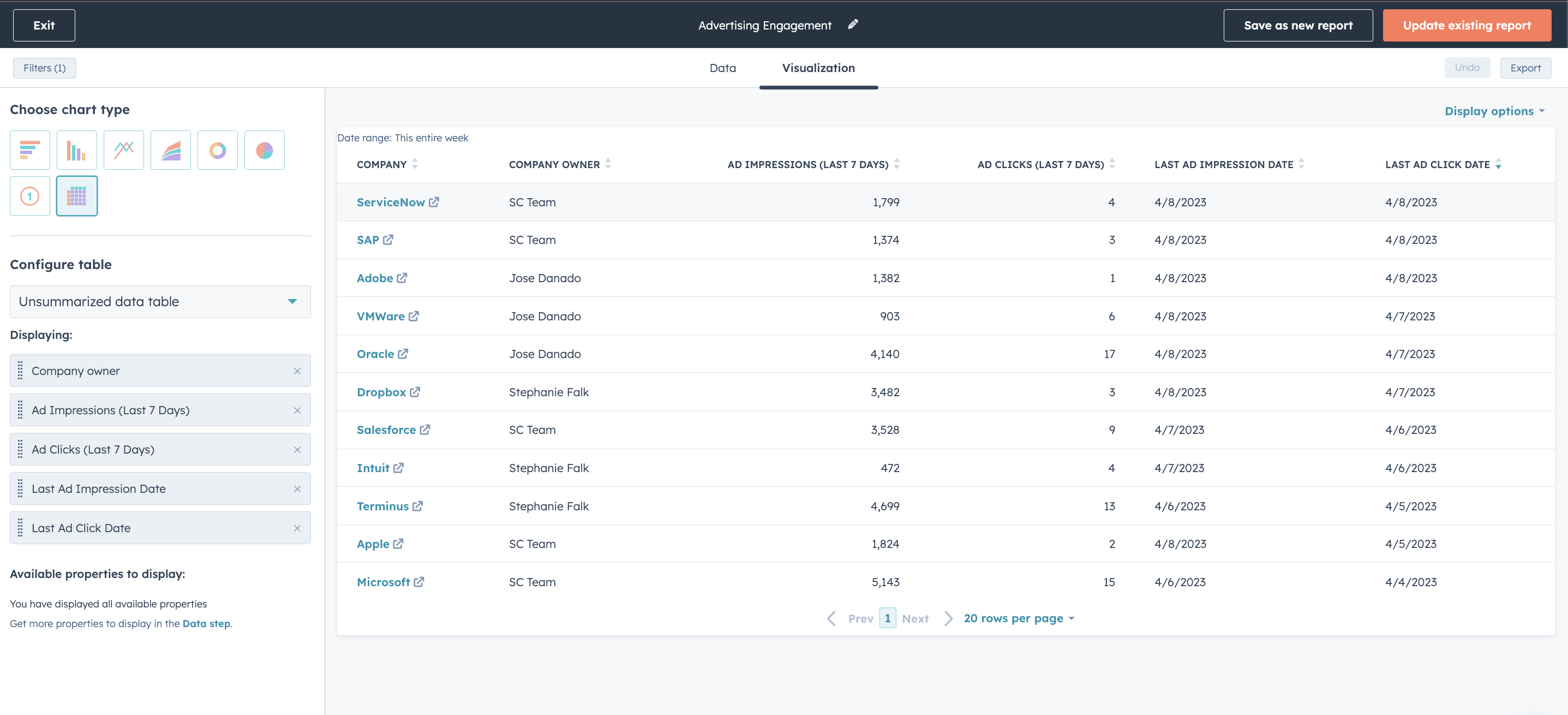Screen dimensions: 1568x715
Task: Click the Ad Impressions (Last 7 Days) property item
Action: [x=160, y=410]
